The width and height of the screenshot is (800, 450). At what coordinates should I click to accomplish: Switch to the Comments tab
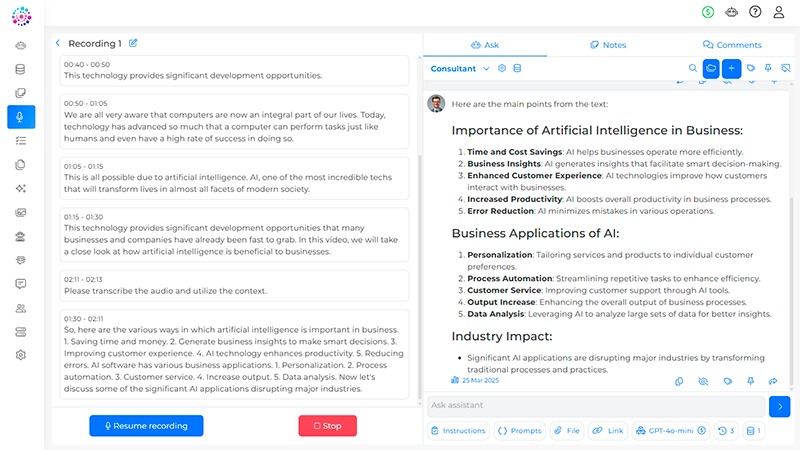click(x=732, y=45)
